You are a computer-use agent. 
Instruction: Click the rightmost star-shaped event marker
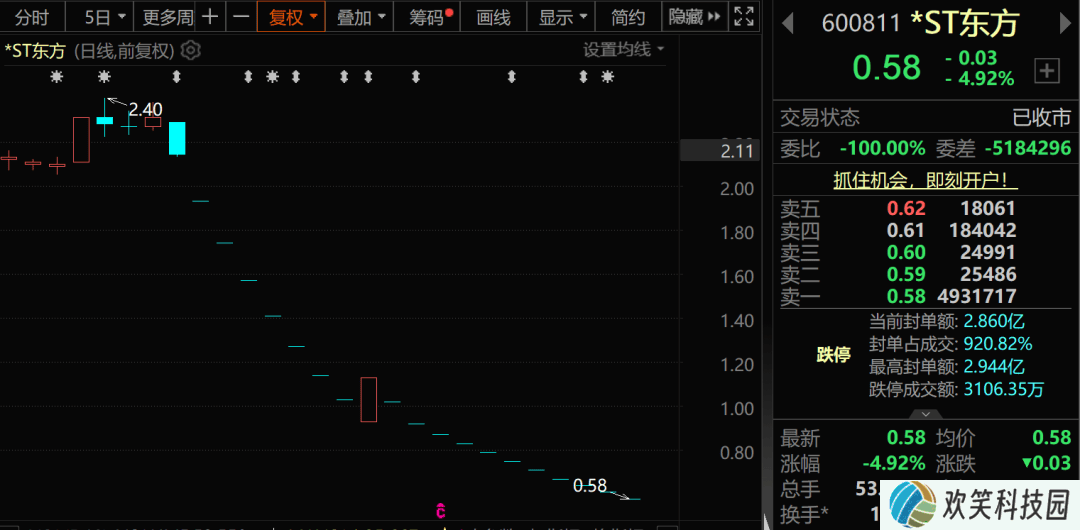pyautogui.click(x=607, y=77)
